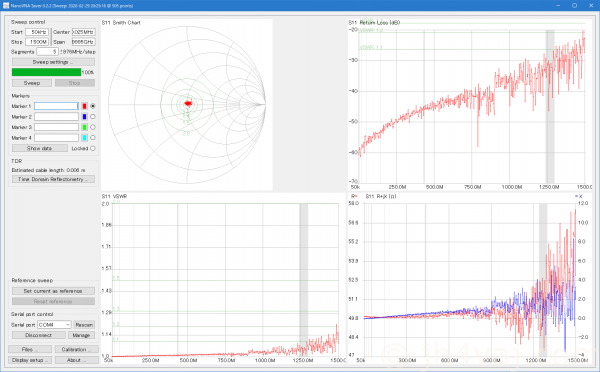The height and width of the screenshot is (372, 600).
Task: Click the Segments input field
Action: pos(47,52)
